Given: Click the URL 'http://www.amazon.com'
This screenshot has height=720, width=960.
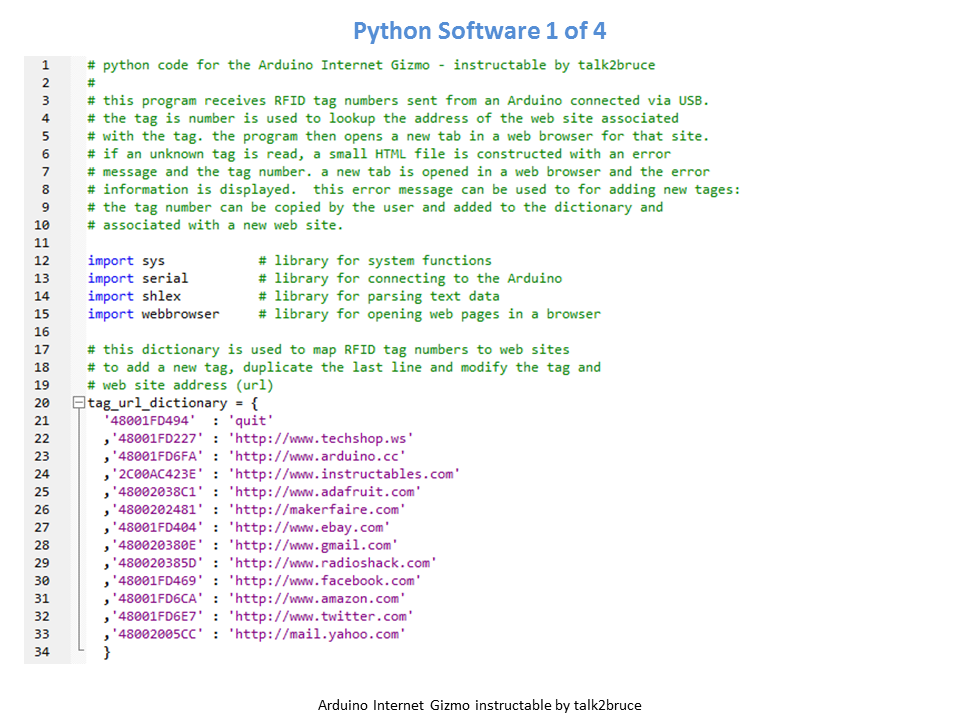Looking at the screenshot, I should click(x=317, y=598).
